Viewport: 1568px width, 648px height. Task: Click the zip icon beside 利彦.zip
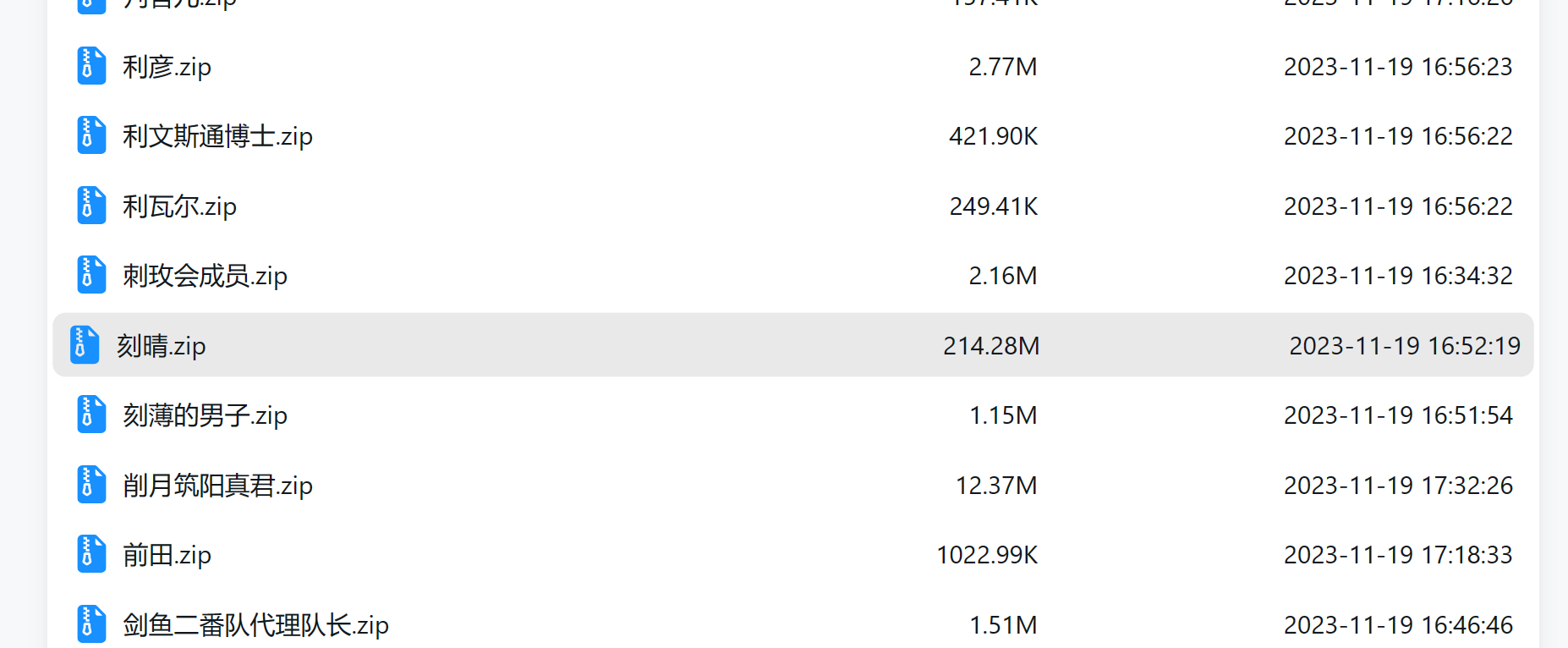[x=91, y=66]
